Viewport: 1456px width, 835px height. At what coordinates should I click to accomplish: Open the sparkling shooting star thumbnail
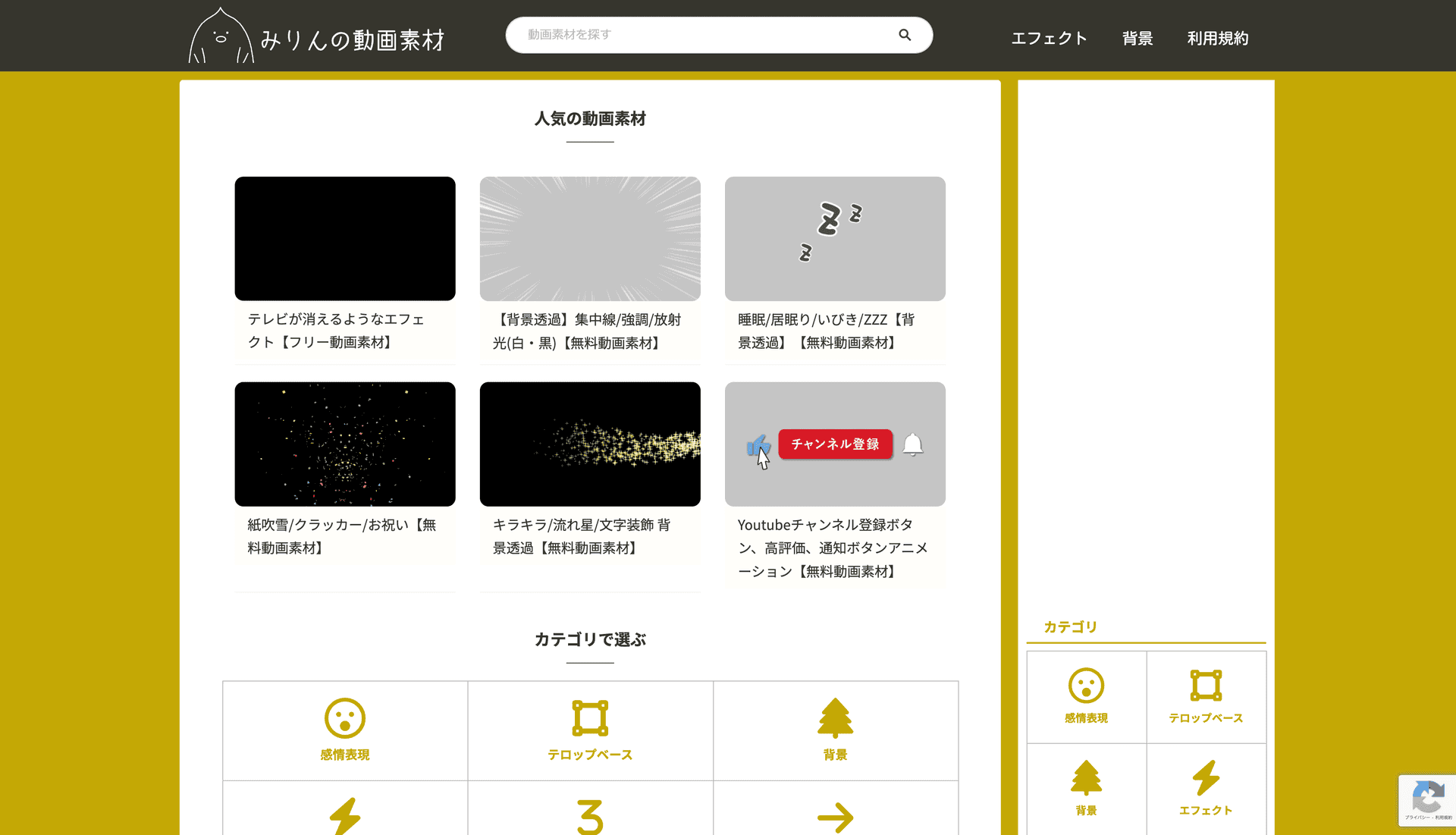point(590,444)
